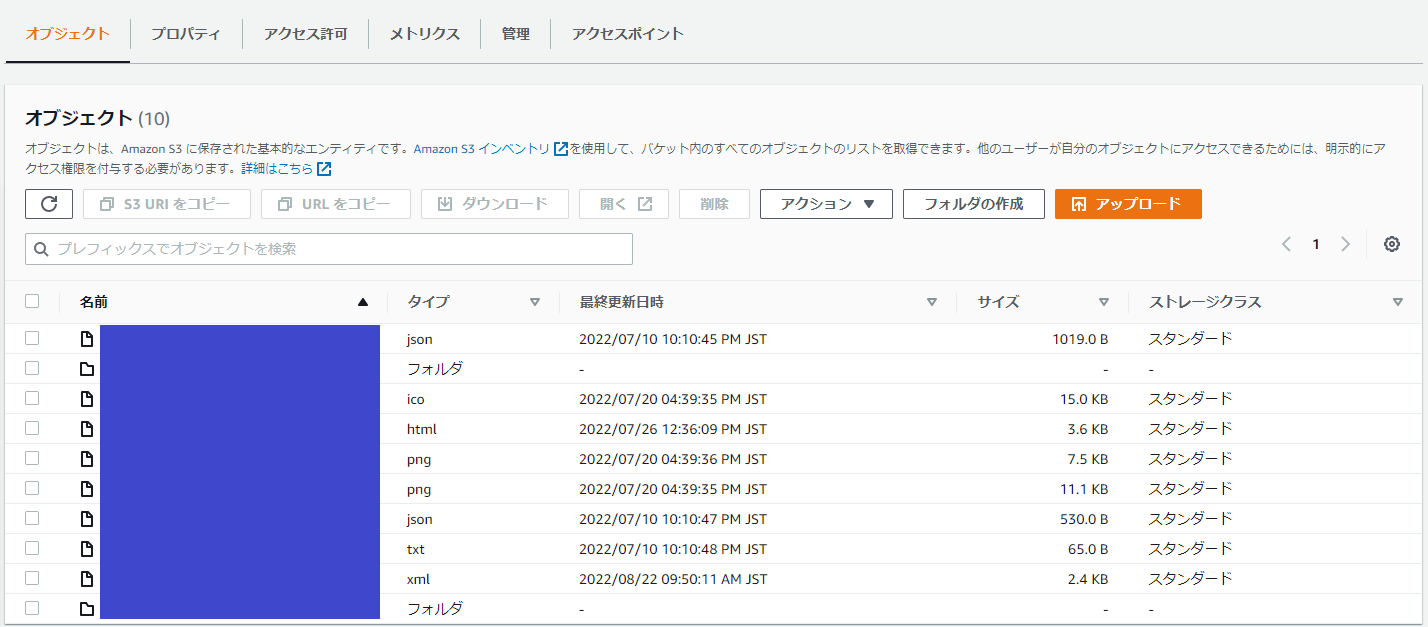Check the checkbox of the first object row
Image resolution: width=1428 pixels, height=627 pixels.
coord(33,338)
